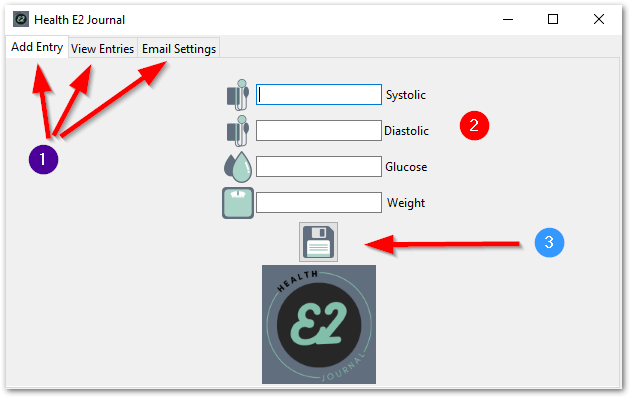Switch to the Add Entry tab
This screenshot has height=398, width=631.
(37, 47)
